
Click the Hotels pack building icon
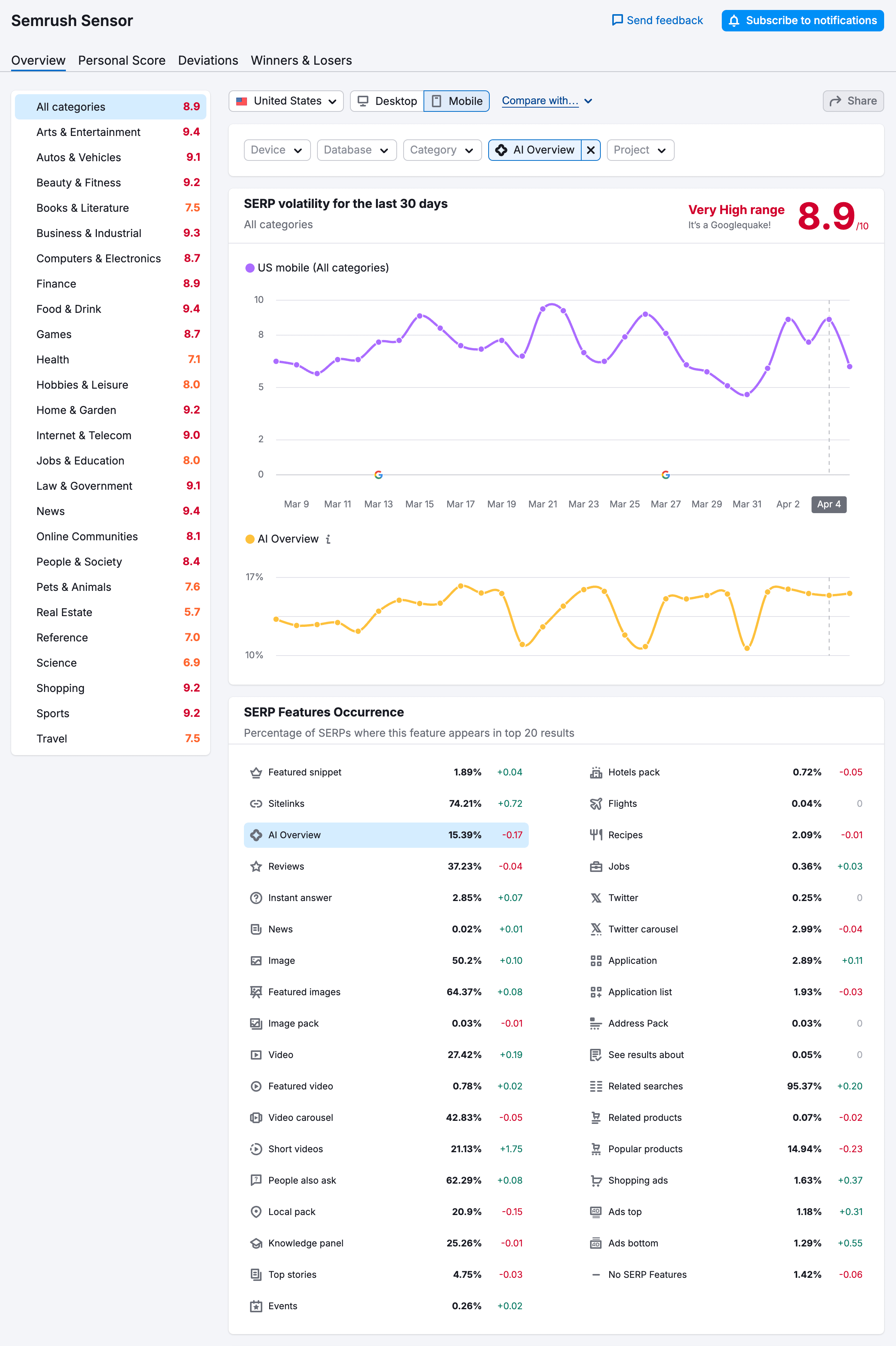596,772
